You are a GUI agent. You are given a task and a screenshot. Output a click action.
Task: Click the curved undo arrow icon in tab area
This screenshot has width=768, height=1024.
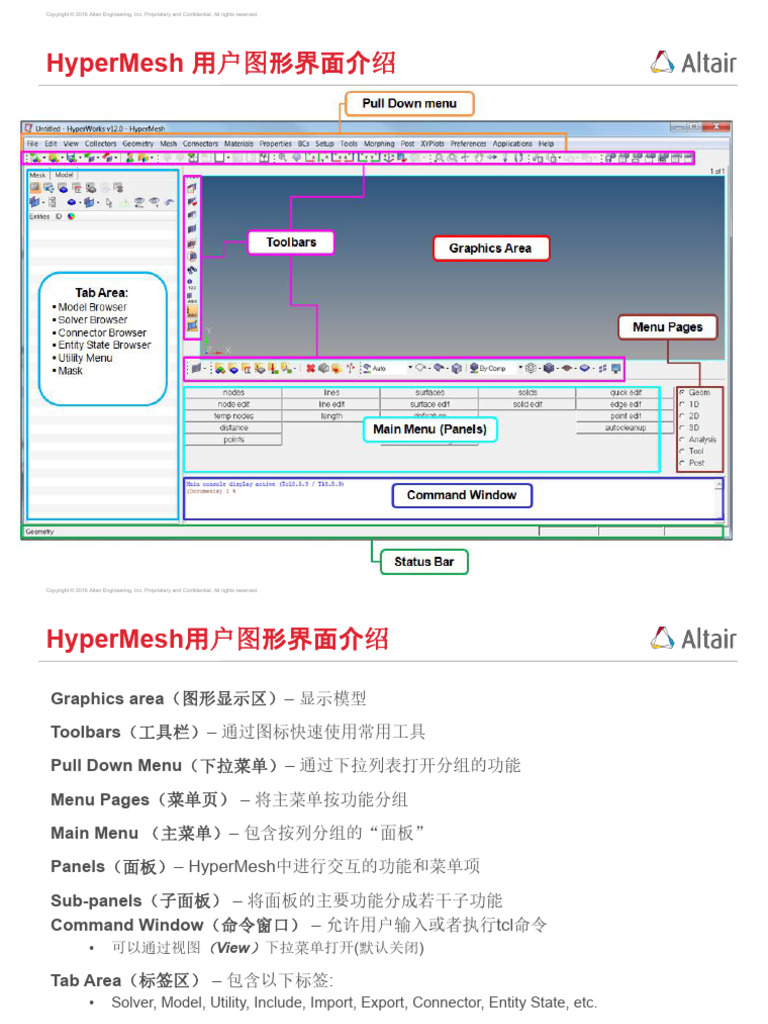(170, 202)
